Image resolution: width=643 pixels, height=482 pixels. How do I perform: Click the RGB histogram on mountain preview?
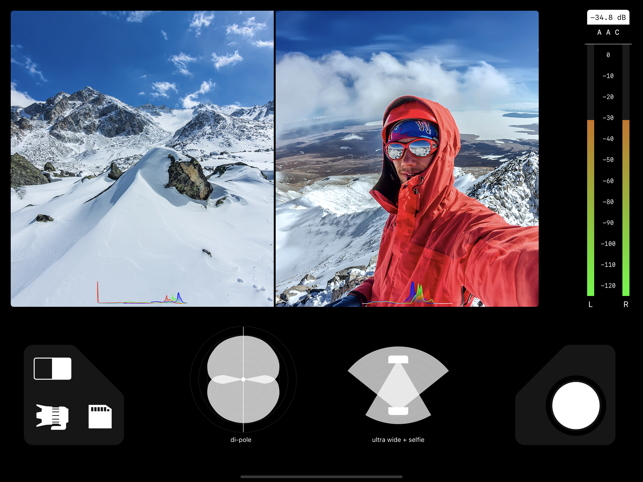pos(141,292)
